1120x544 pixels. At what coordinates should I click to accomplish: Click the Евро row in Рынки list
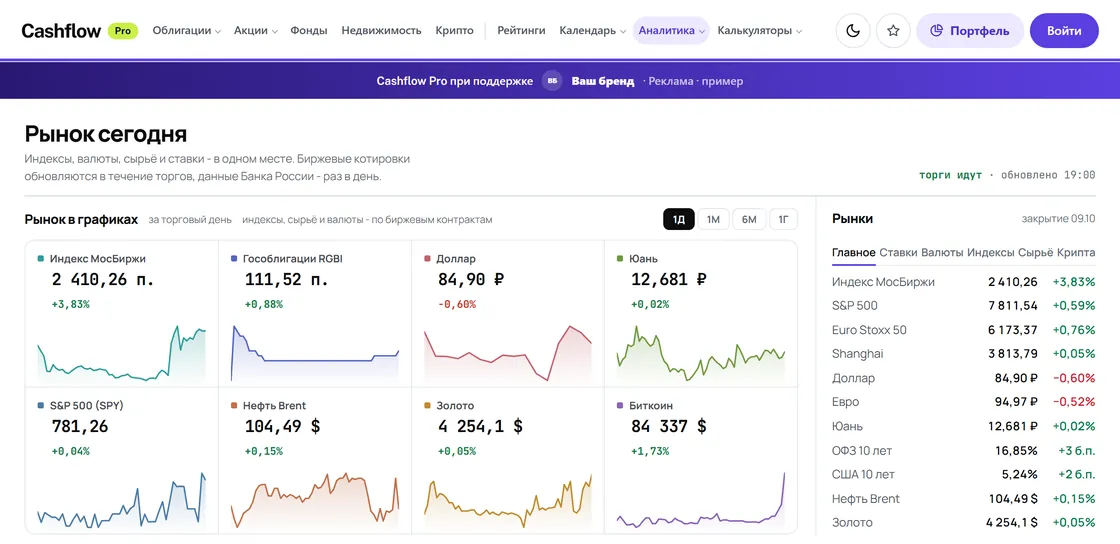click(x=964, y=403)
